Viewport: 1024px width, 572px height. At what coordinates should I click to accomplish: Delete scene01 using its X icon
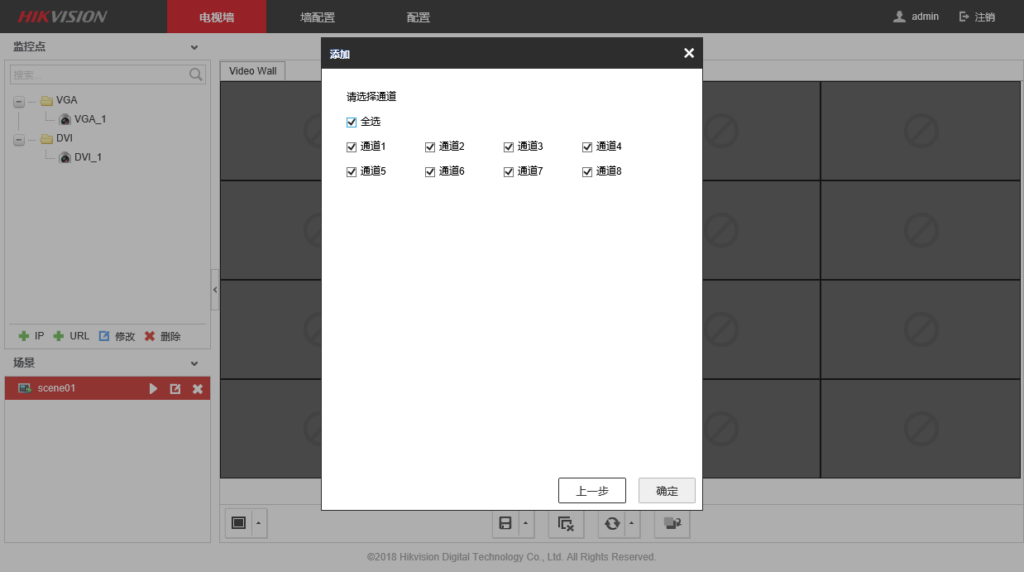(x=197, y=388)
